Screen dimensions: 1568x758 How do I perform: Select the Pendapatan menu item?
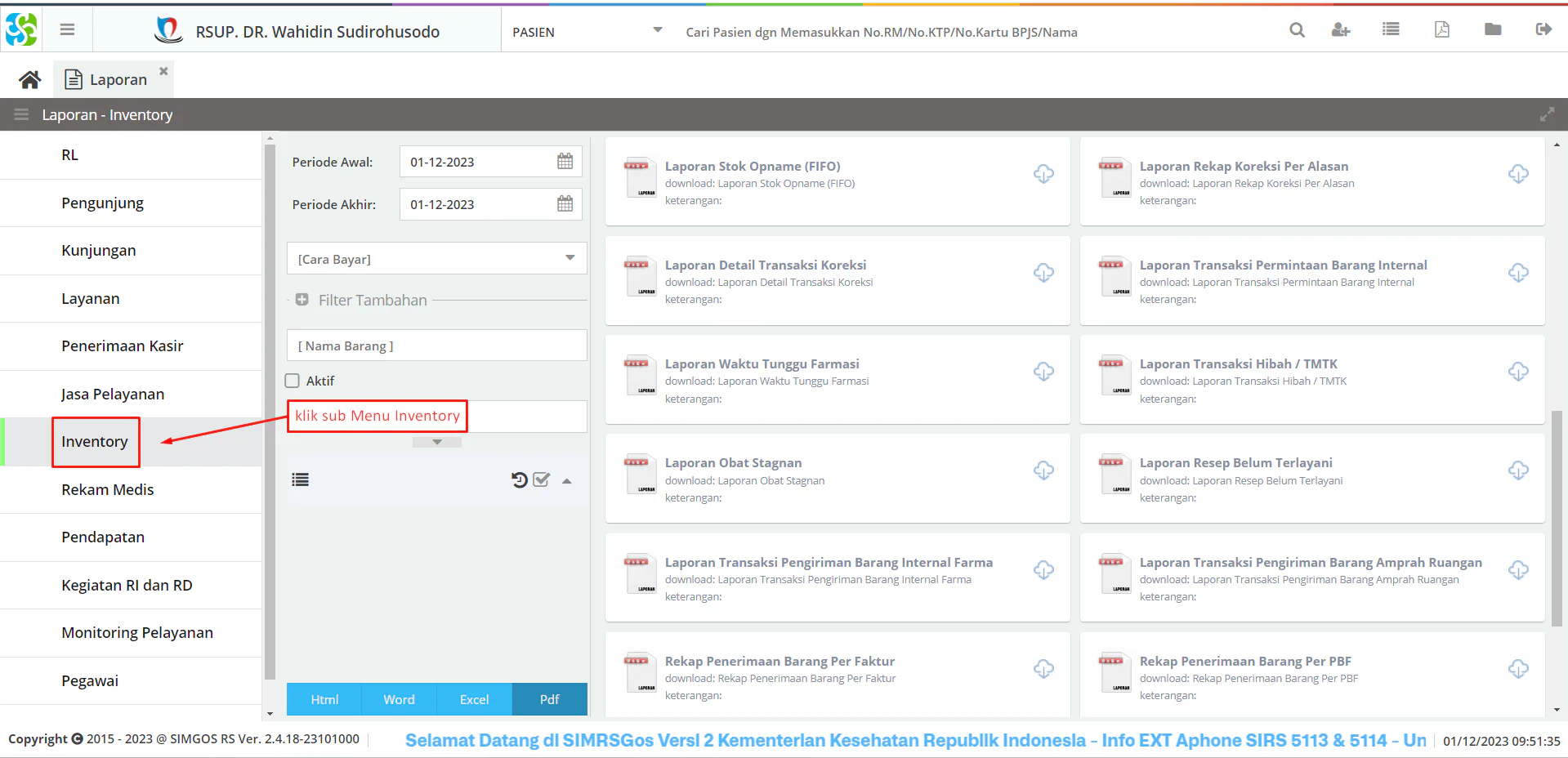131,537
